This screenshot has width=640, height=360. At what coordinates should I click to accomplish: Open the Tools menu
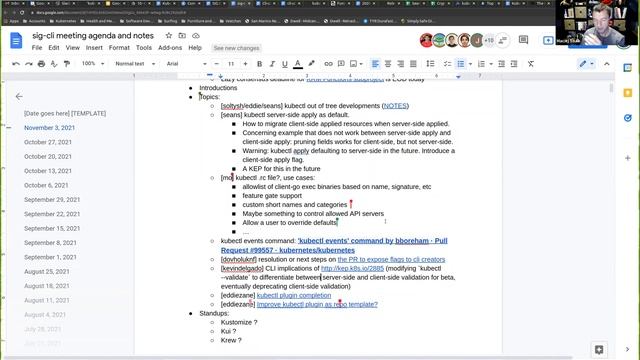pyautogui.click(x=144, y=48)
